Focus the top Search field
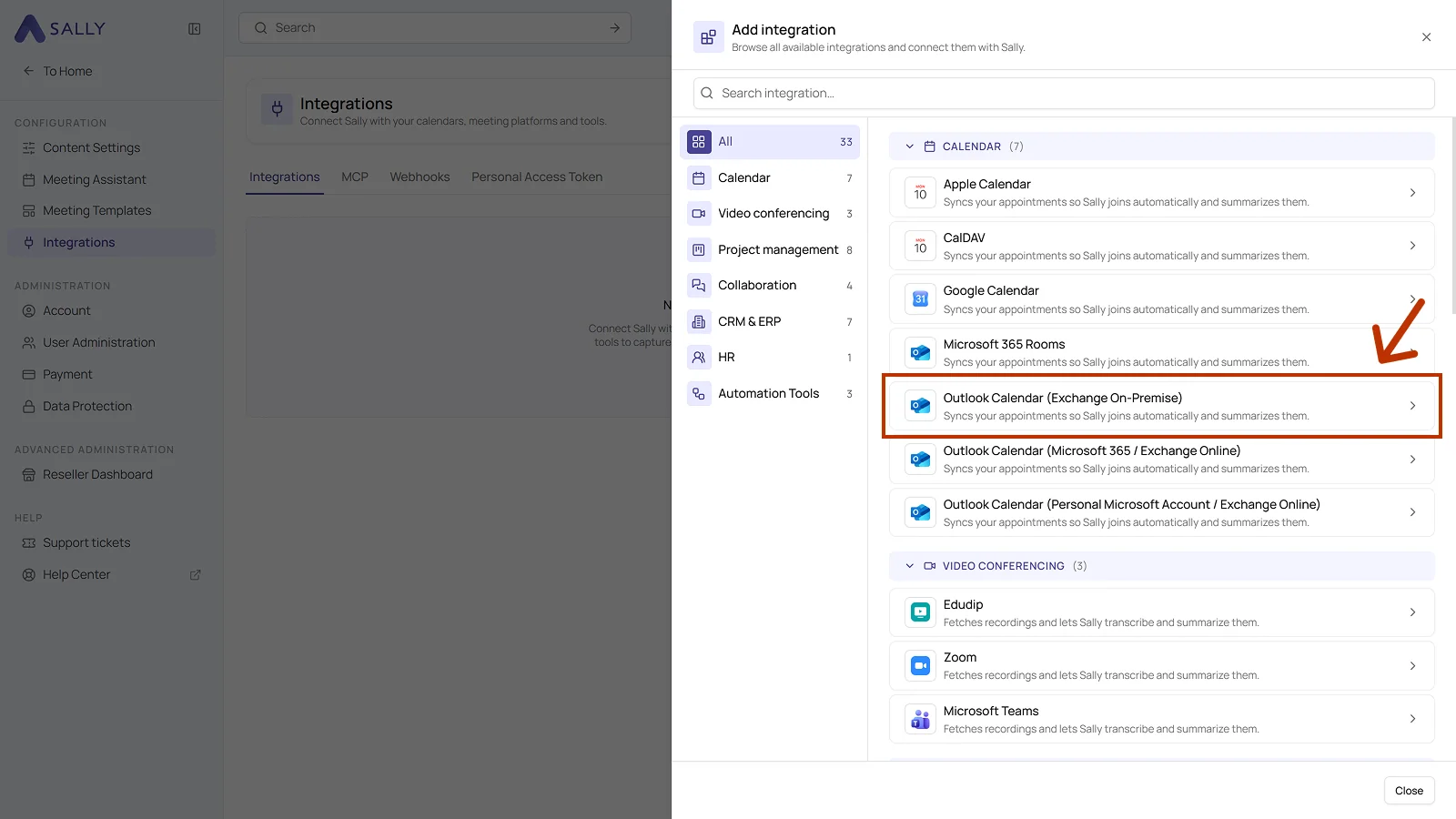 pyautogui.click(x=435, y=28)
